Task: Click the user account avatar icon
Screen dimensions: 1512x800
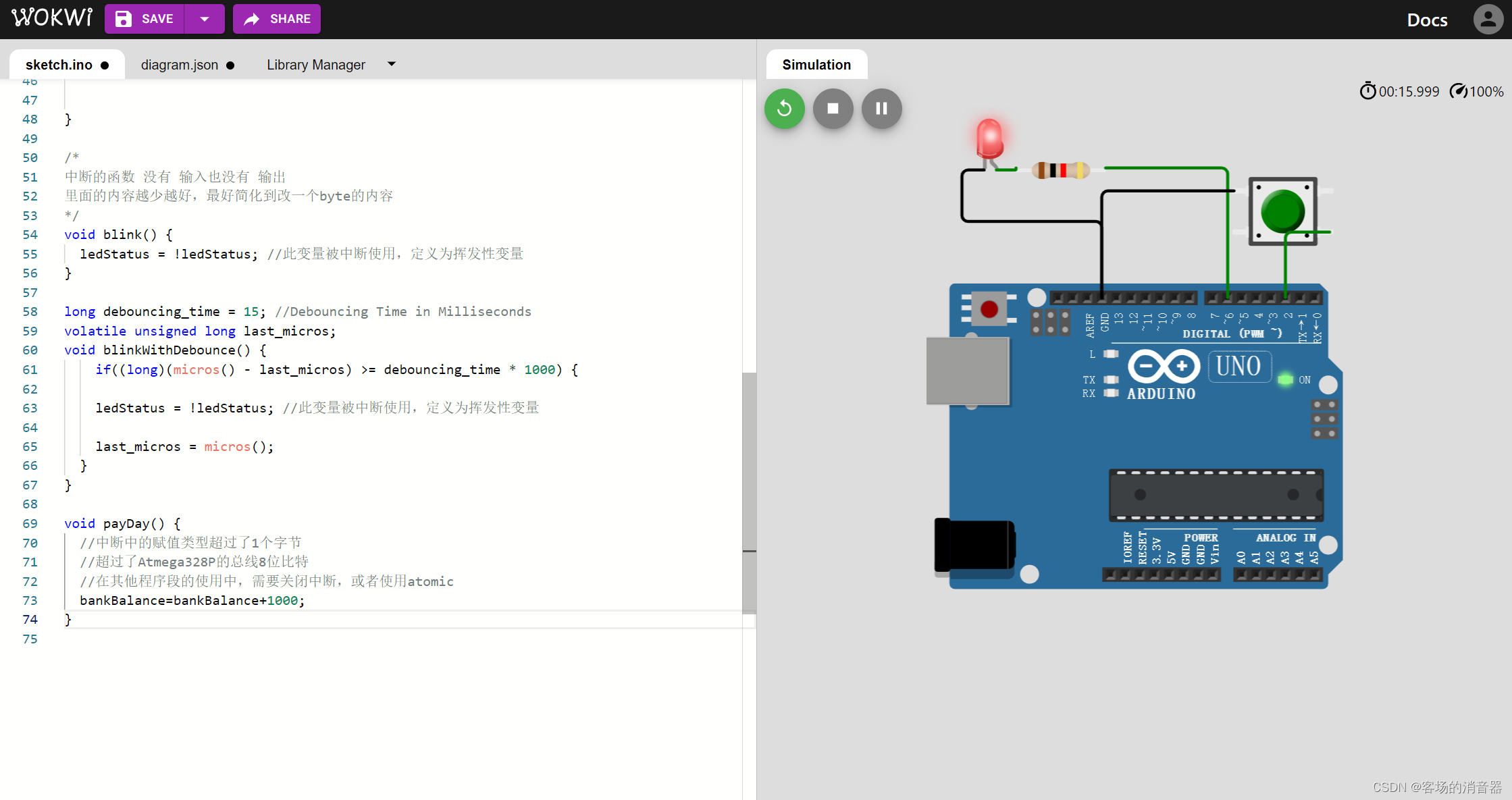Action: coord(1488,19)
